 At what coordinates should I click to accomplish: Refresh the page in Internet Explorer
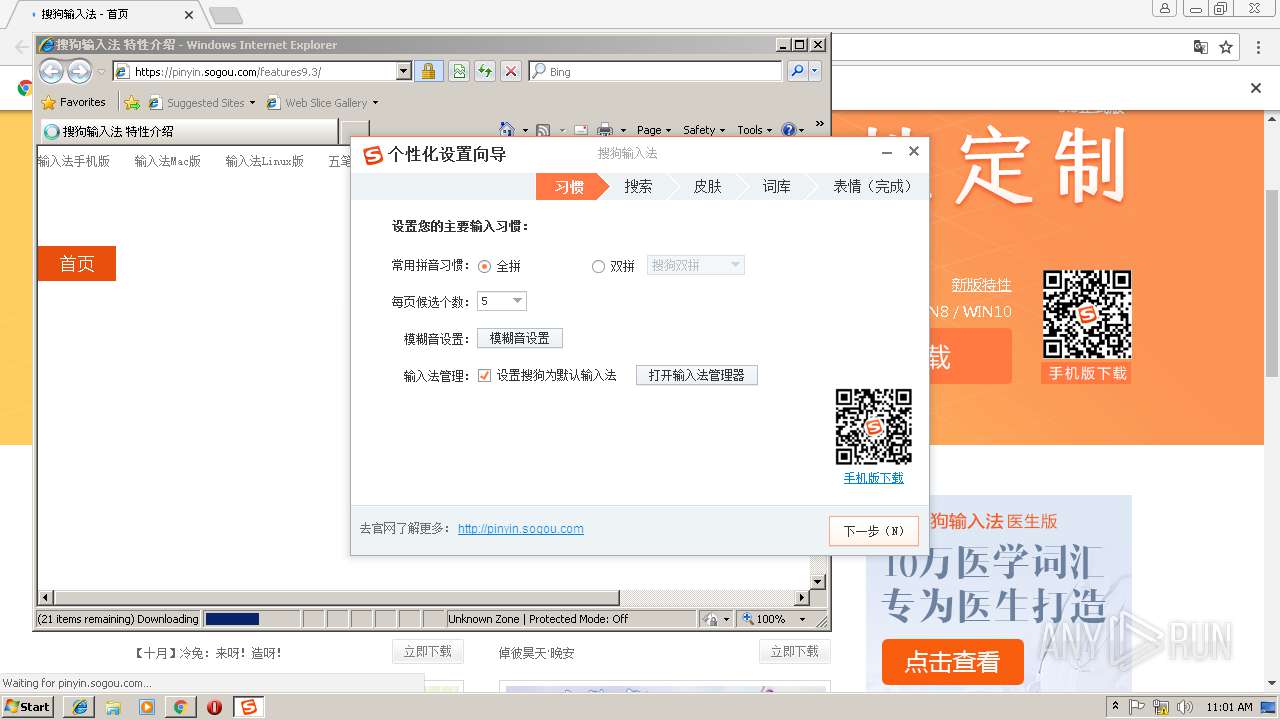(x=484, y=71)
